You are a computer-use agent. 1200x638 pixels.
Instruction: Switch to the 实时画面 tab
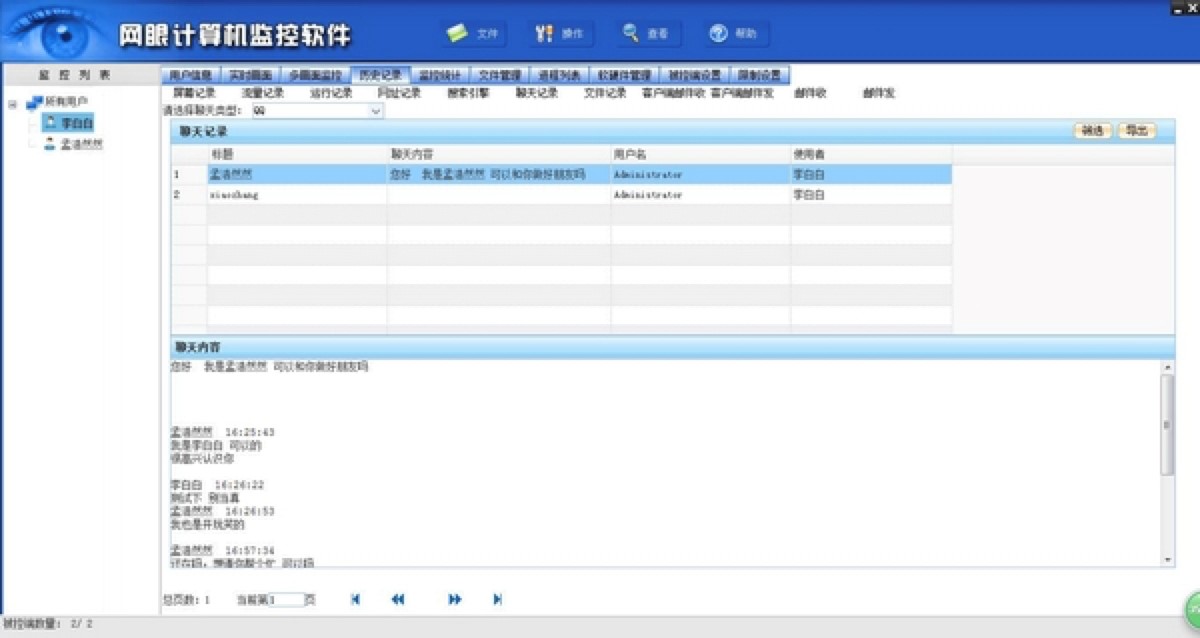pos(249,75)
